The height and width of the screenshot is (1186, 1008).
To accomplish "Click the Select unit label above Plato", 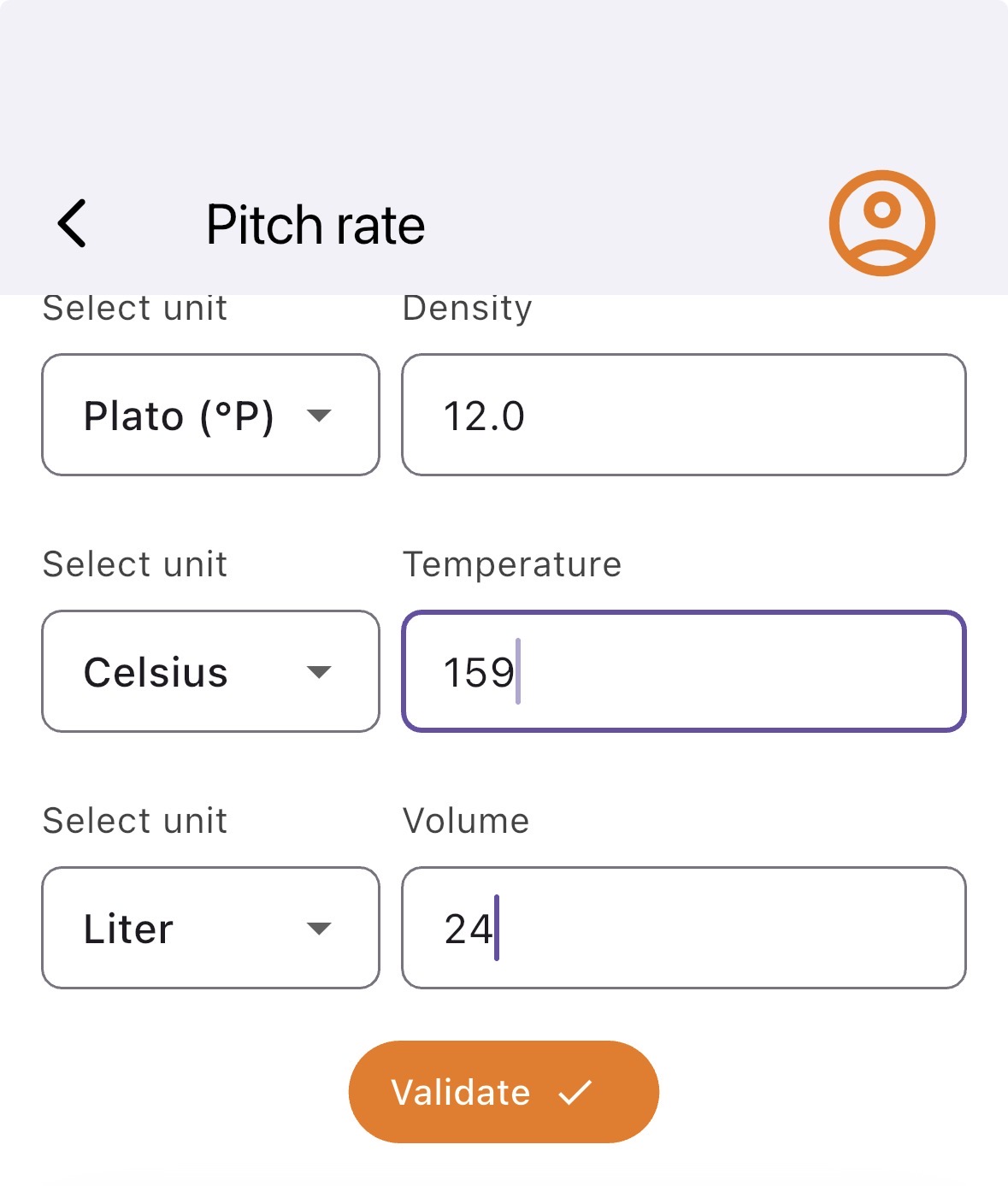I will point(135,309).
